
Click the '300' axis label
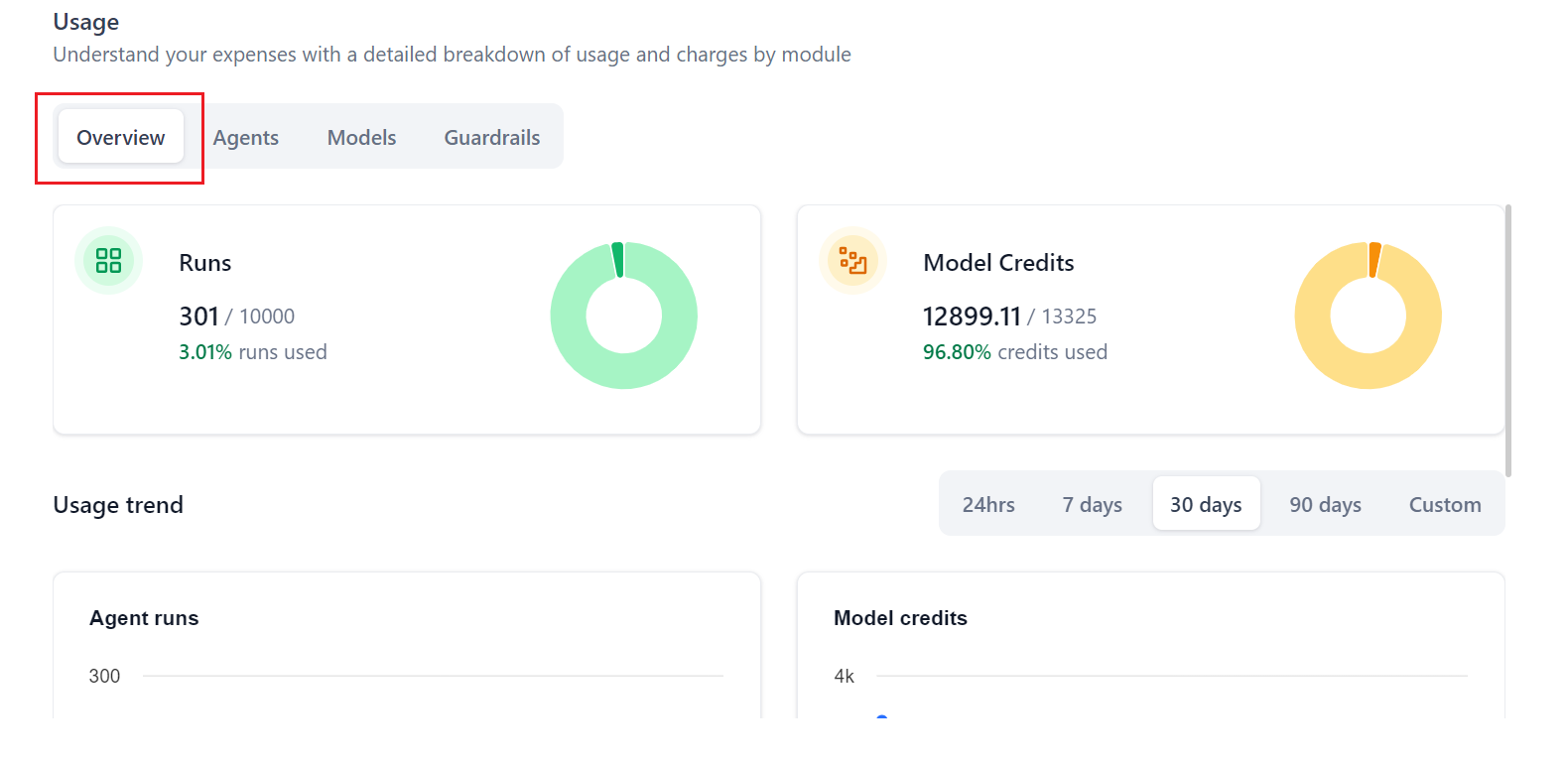(x=104, y=676)
